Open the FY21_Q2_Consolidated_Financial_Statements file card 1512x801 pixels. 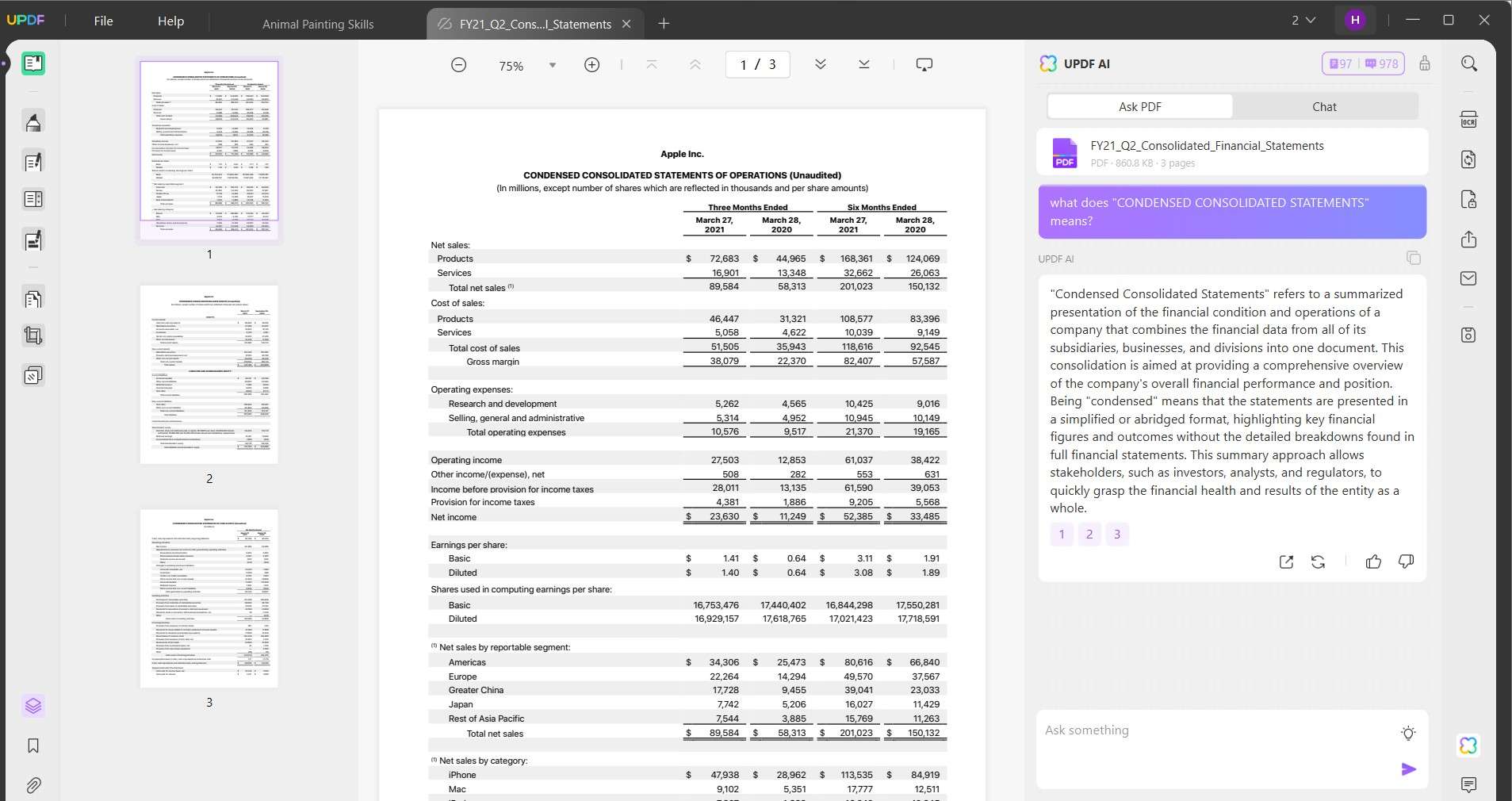pyautogui.click(x=1232, y=152)
